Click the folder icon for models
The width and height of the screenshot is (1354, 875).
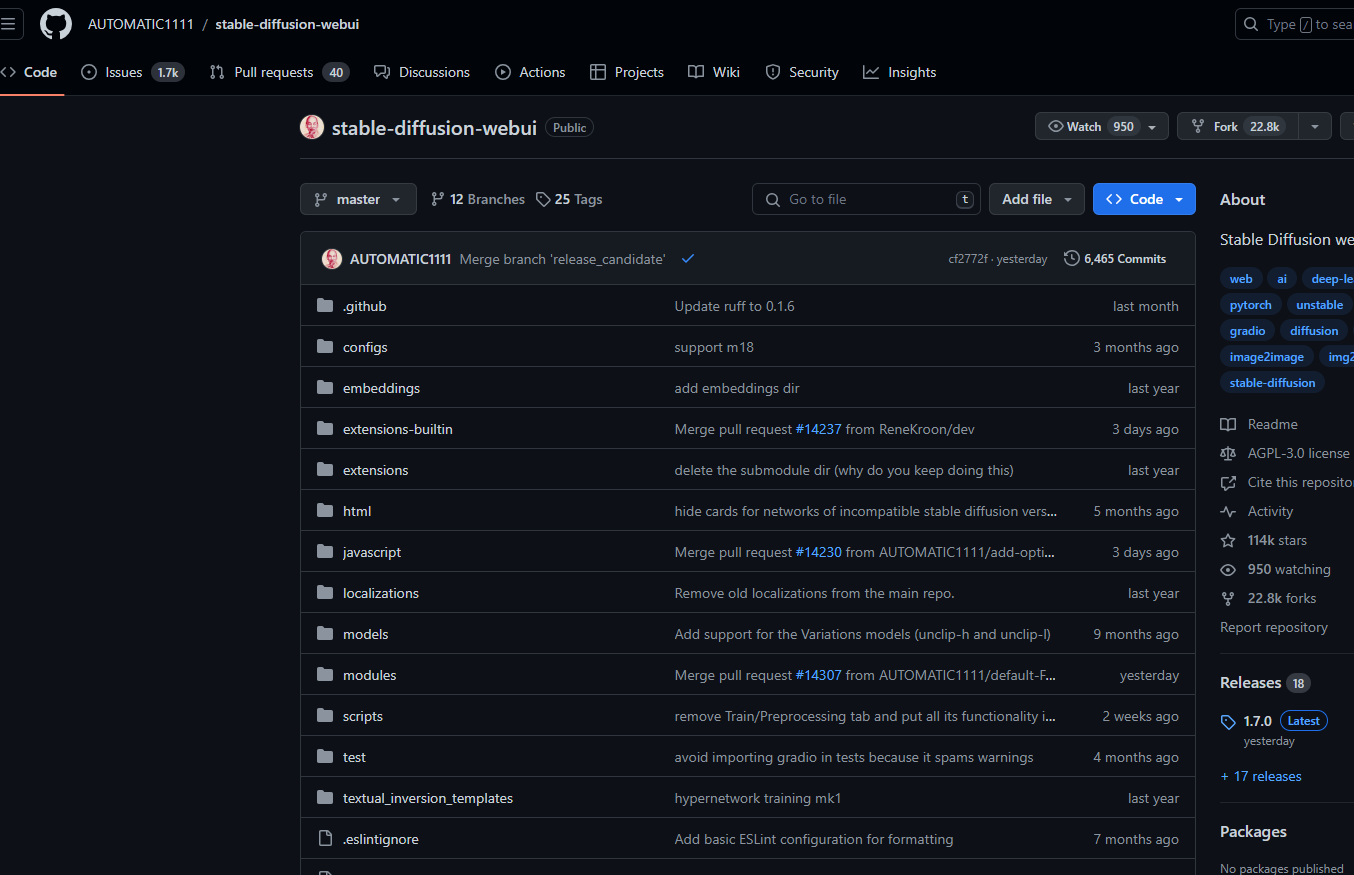pyautogui.click(x=325, y=634)
